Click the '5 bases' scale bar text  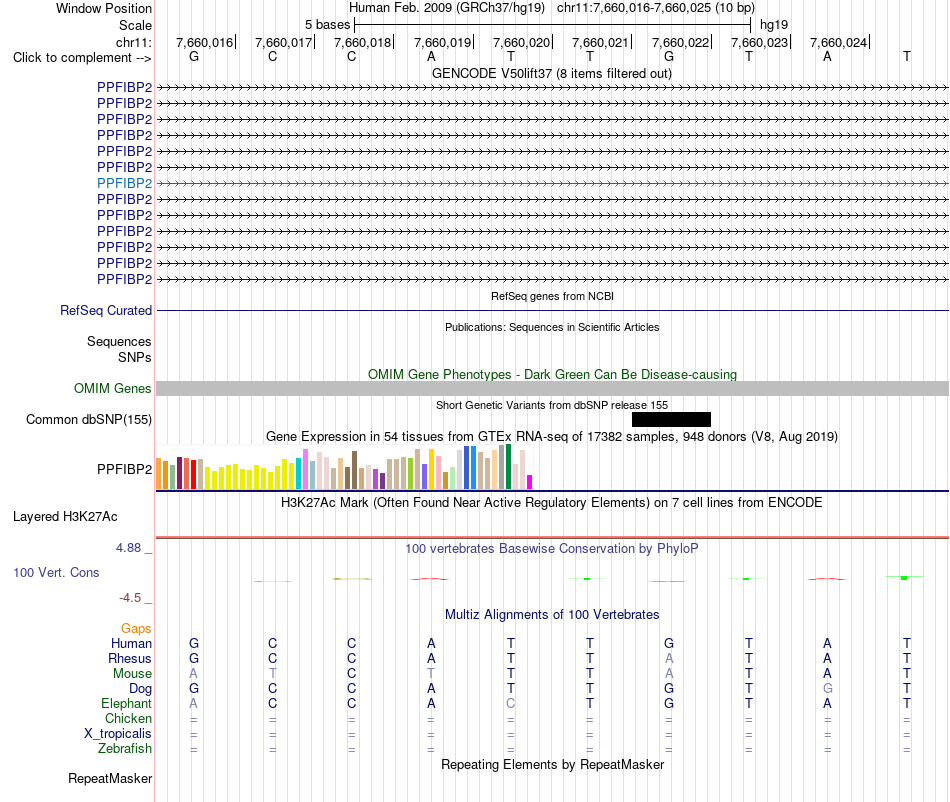pos(327,25)
